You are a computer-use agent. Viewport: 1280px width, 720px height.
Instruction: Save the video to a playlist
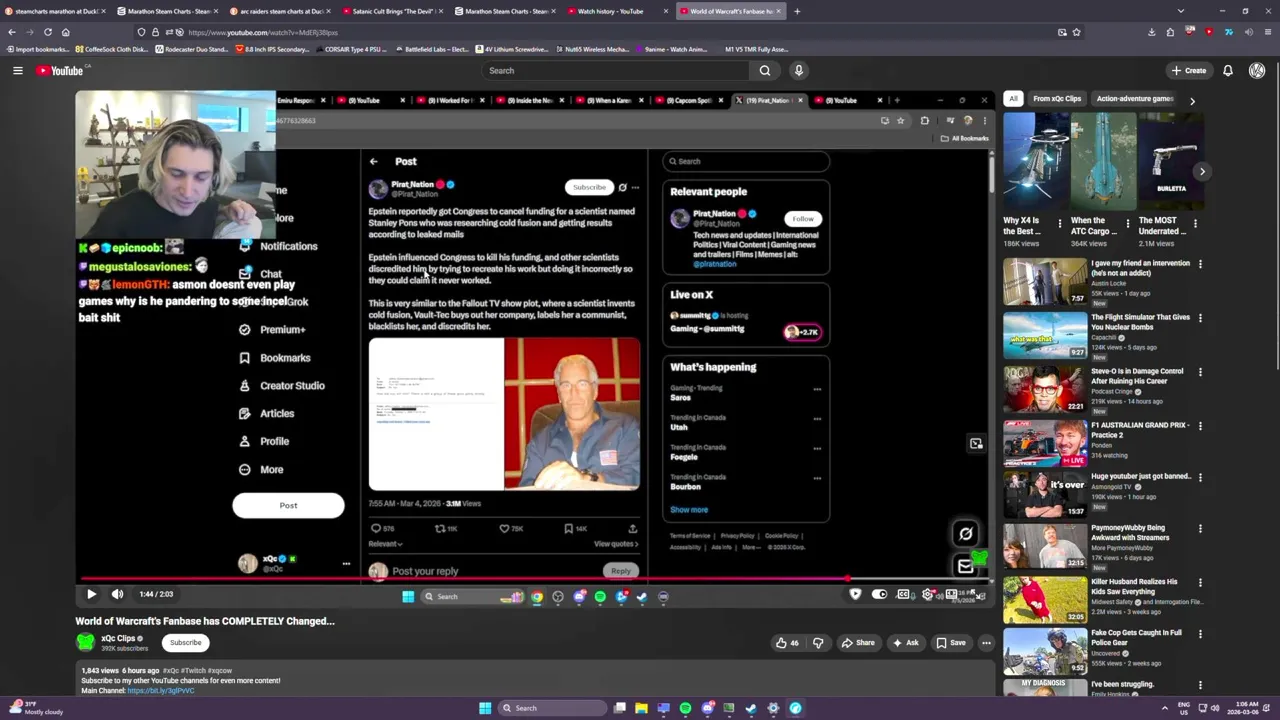coord(950,643)
